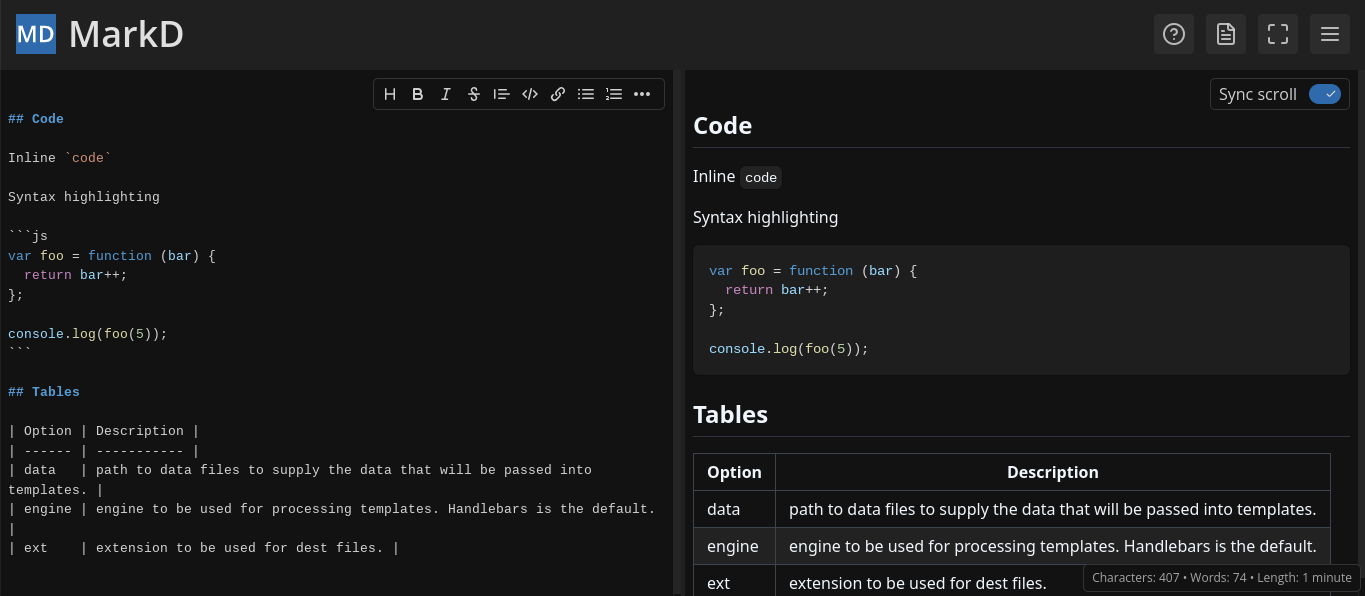Click the 'Option' table header
Image resolution: width=1365 pixels, height=596 pixels.
point(734,472)
